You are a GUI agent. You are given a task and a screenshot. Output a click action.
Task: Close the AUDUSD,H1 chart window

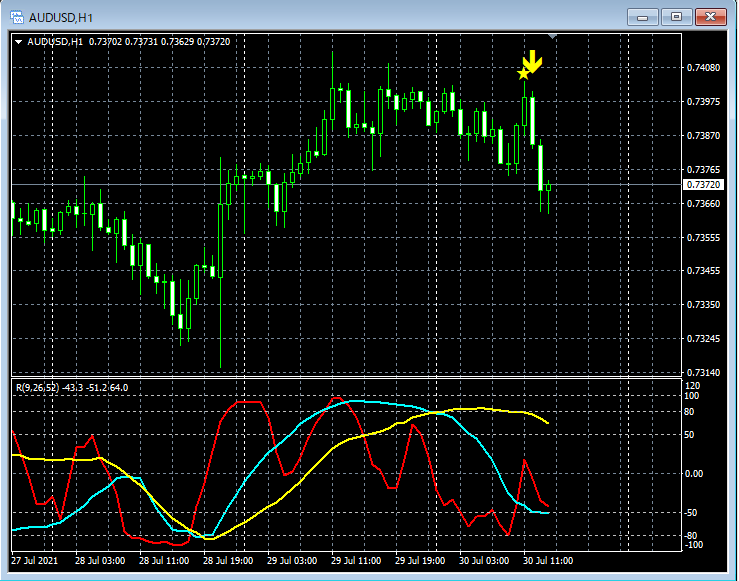click(711, 17)
